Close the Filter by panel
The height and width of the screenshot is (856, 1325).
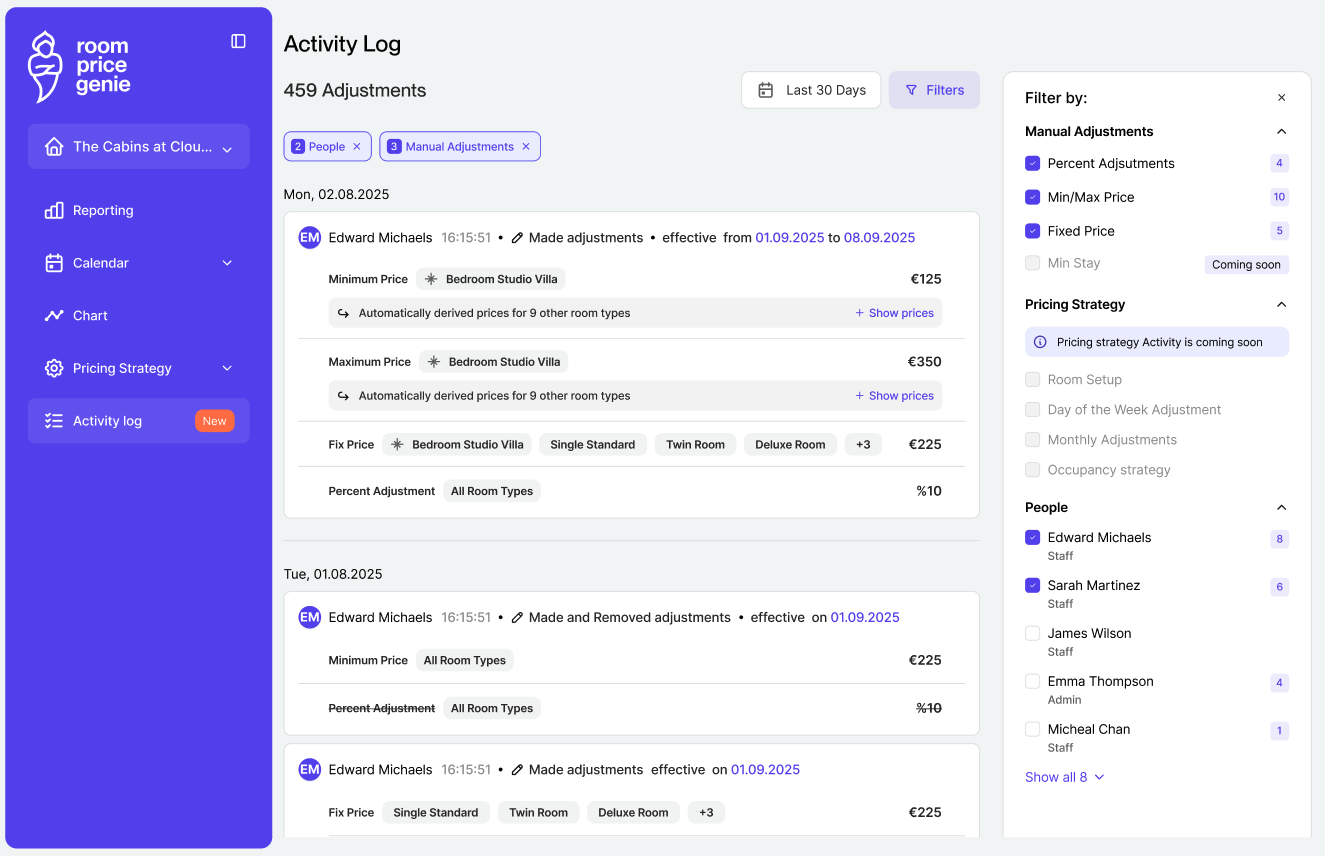point(1281,98)
